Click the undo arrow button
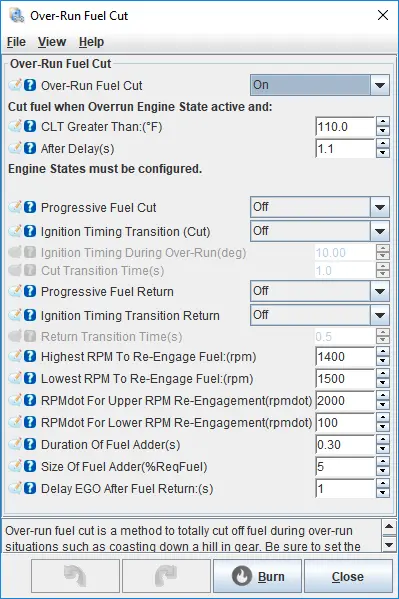 [75, 576]
